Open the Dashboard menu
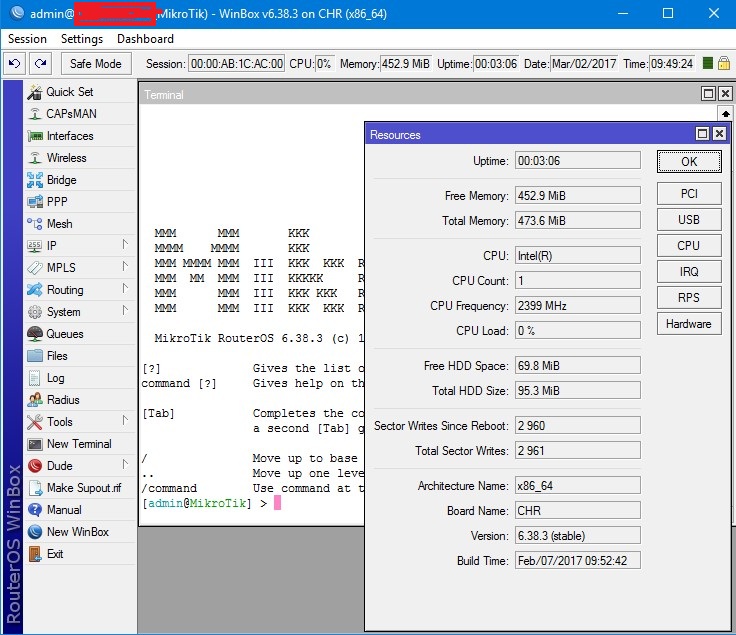Image resolution: width=736 pixels, height=635 pixels. click(x=145, y=39)
